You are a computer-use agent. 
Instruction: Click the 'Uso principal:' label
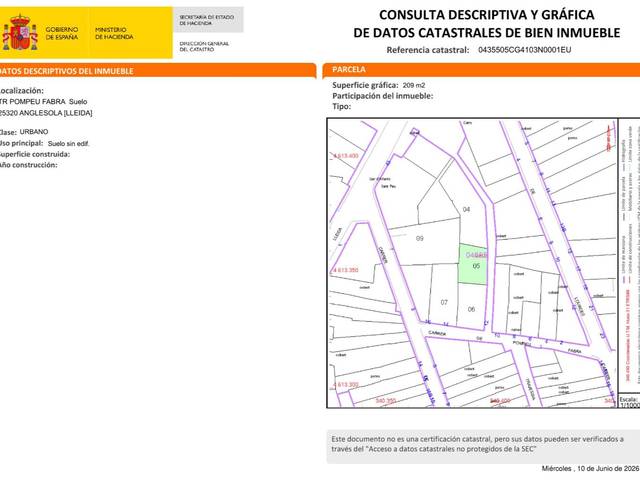pos(21,143)
